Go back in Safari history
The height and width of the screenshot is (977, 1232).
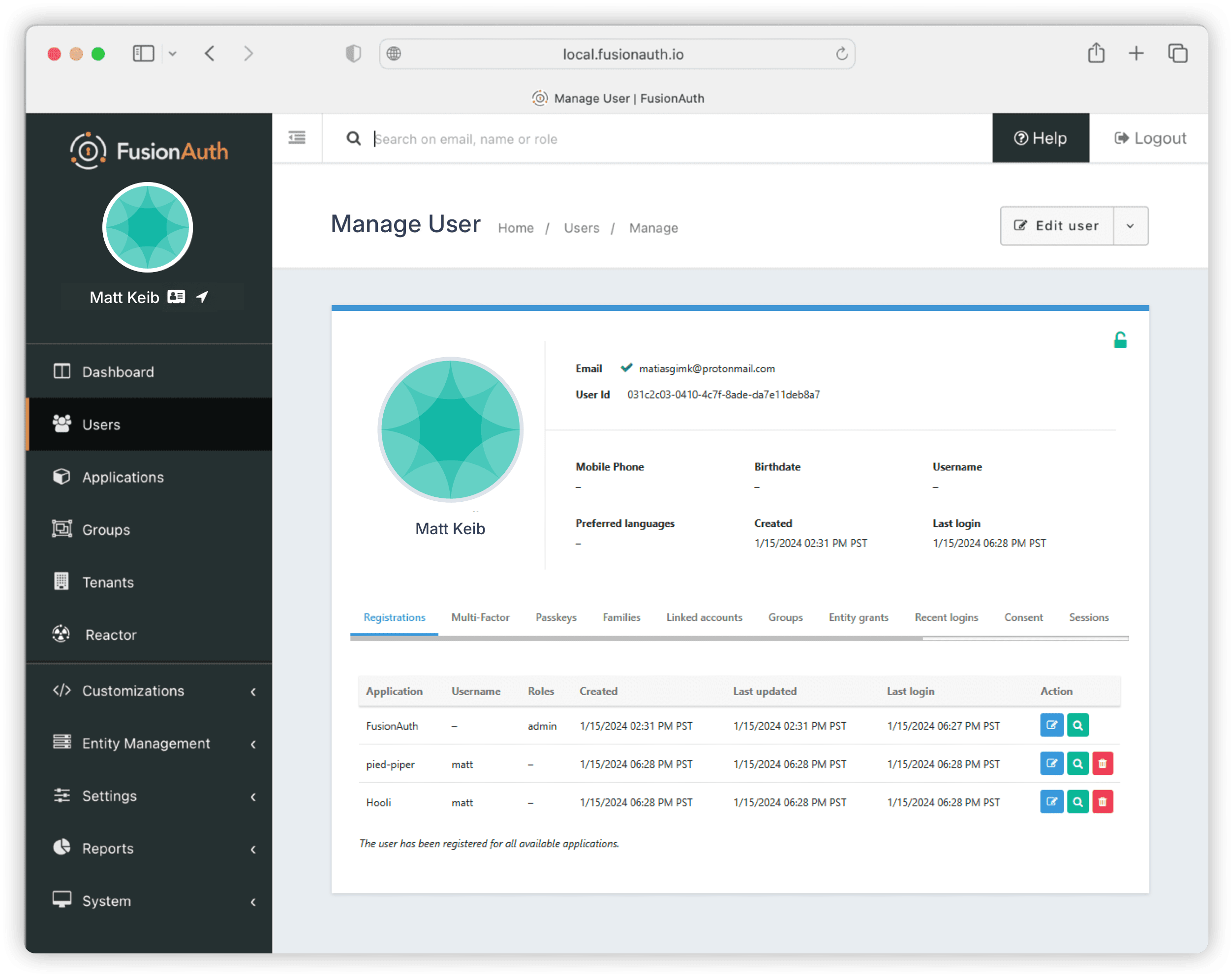click(210, 53)
